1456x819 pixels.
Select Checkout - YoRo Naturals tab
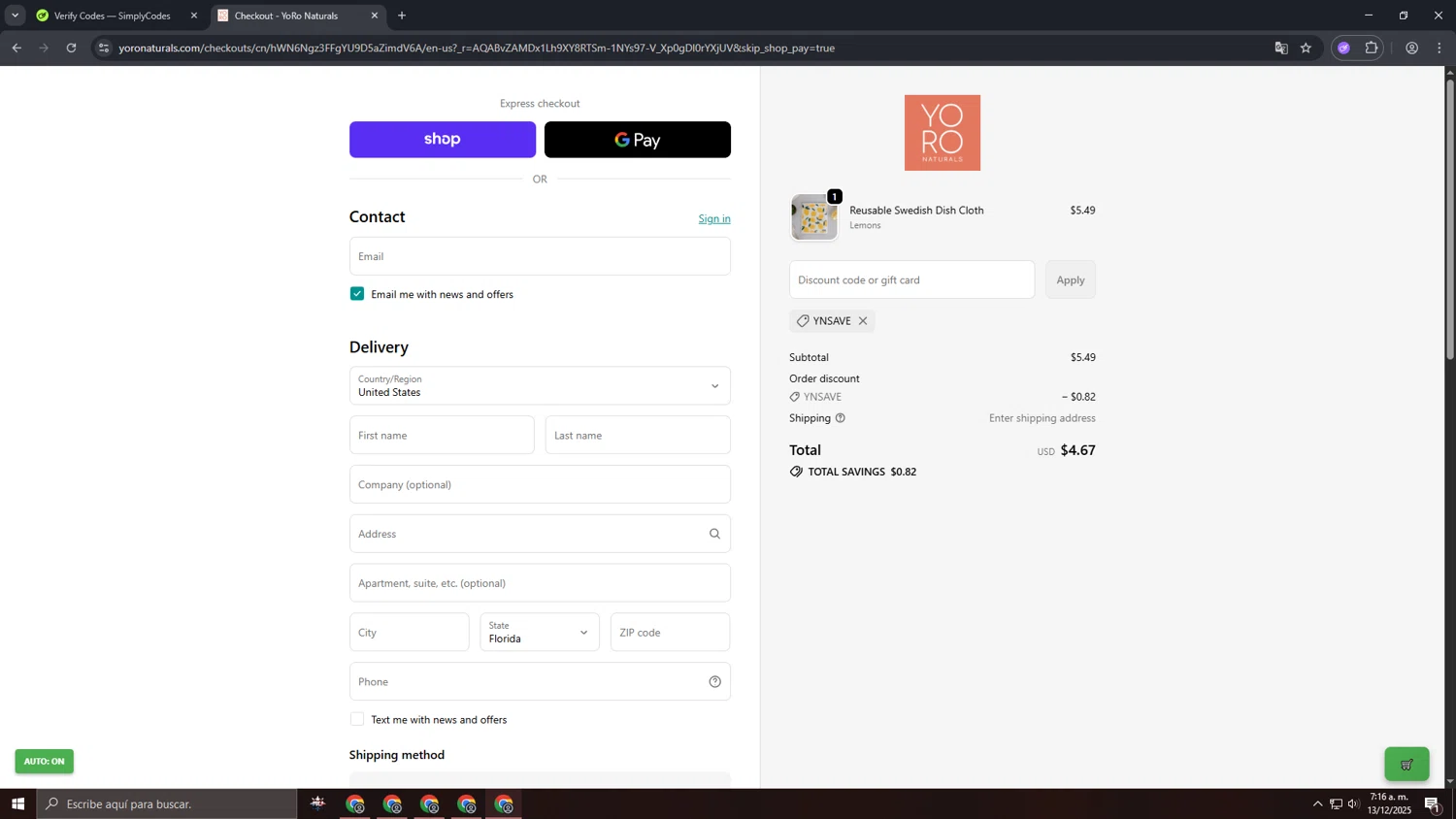pos(286,16)
